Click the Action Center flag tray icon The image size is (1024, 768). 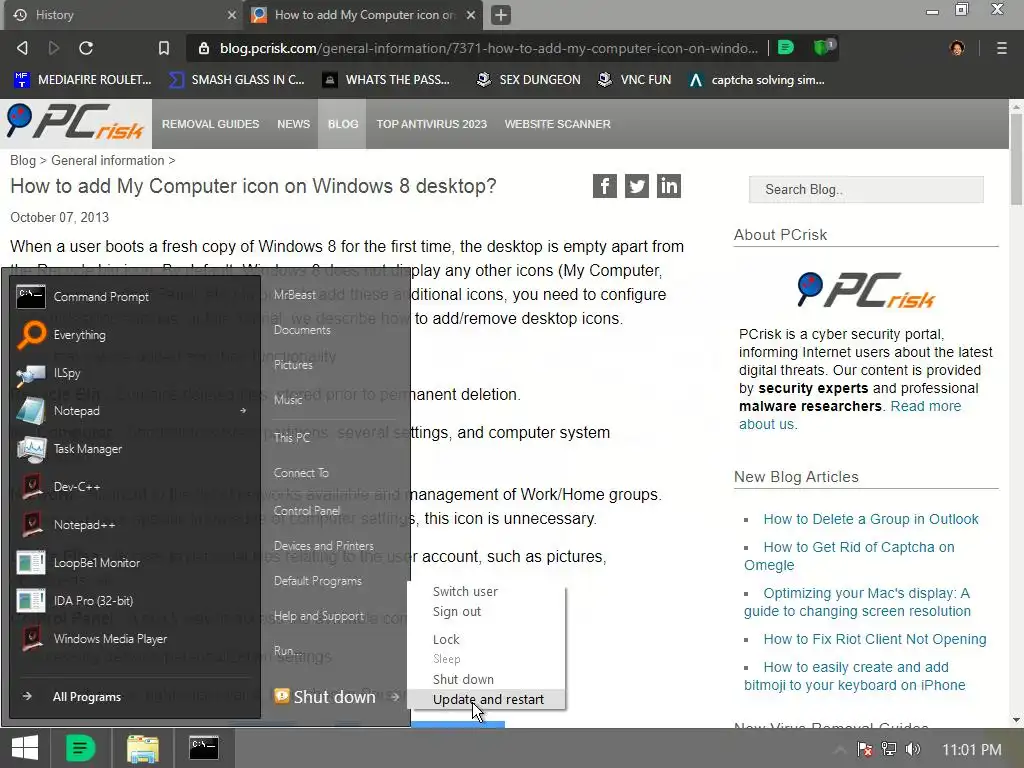pos(865,750)
